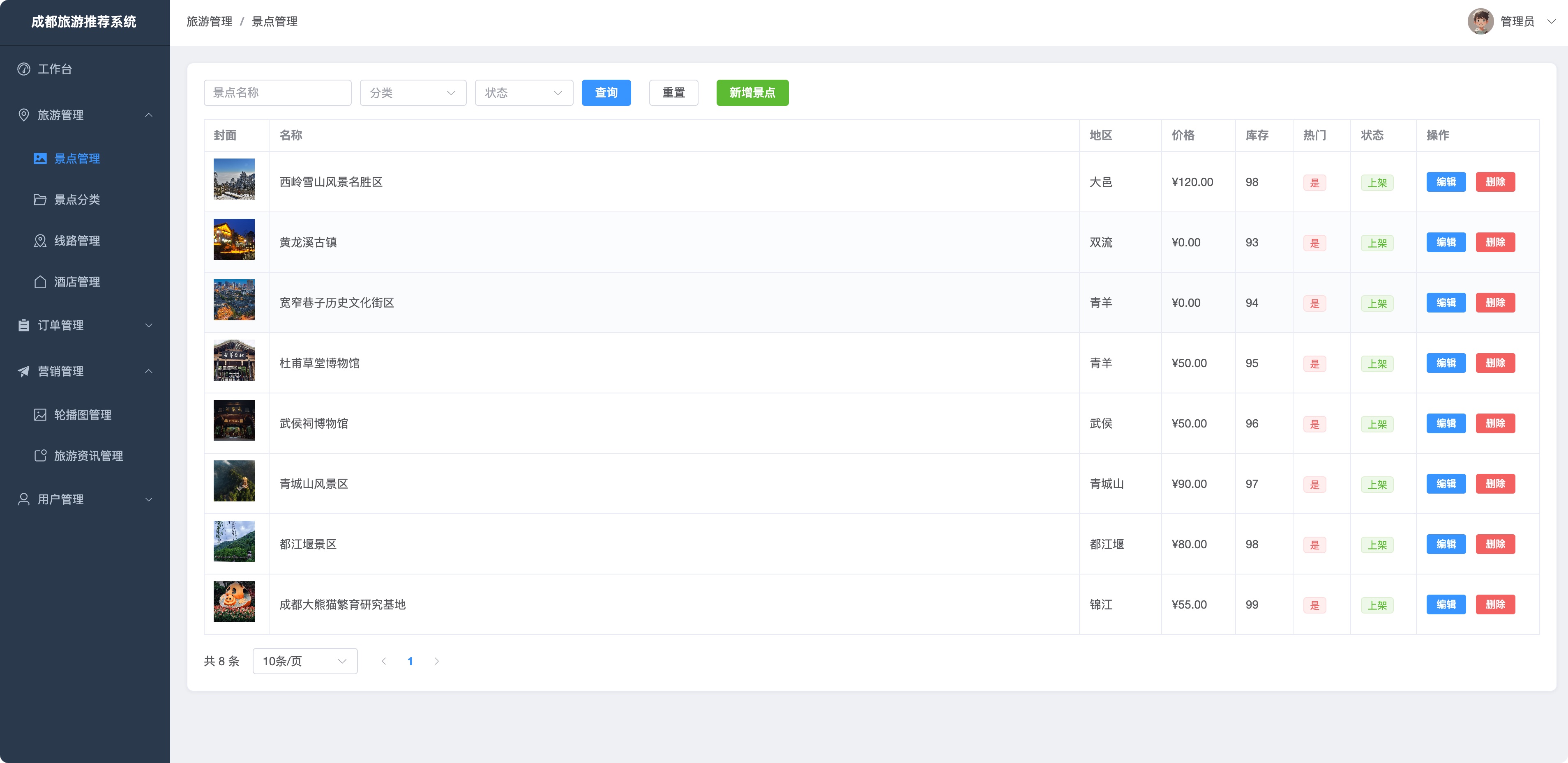The height and width of the screenshot is (763, 1568).
Task: Click the 新增景点 button
Action: pyautogui.click(x=752, y=92)
